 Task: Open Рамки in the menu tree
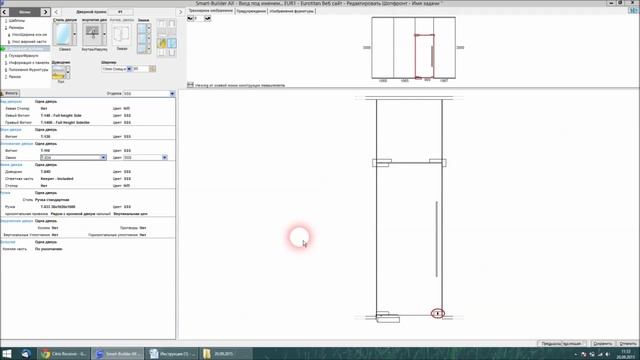pyautogui.click(x=15, y=77)
